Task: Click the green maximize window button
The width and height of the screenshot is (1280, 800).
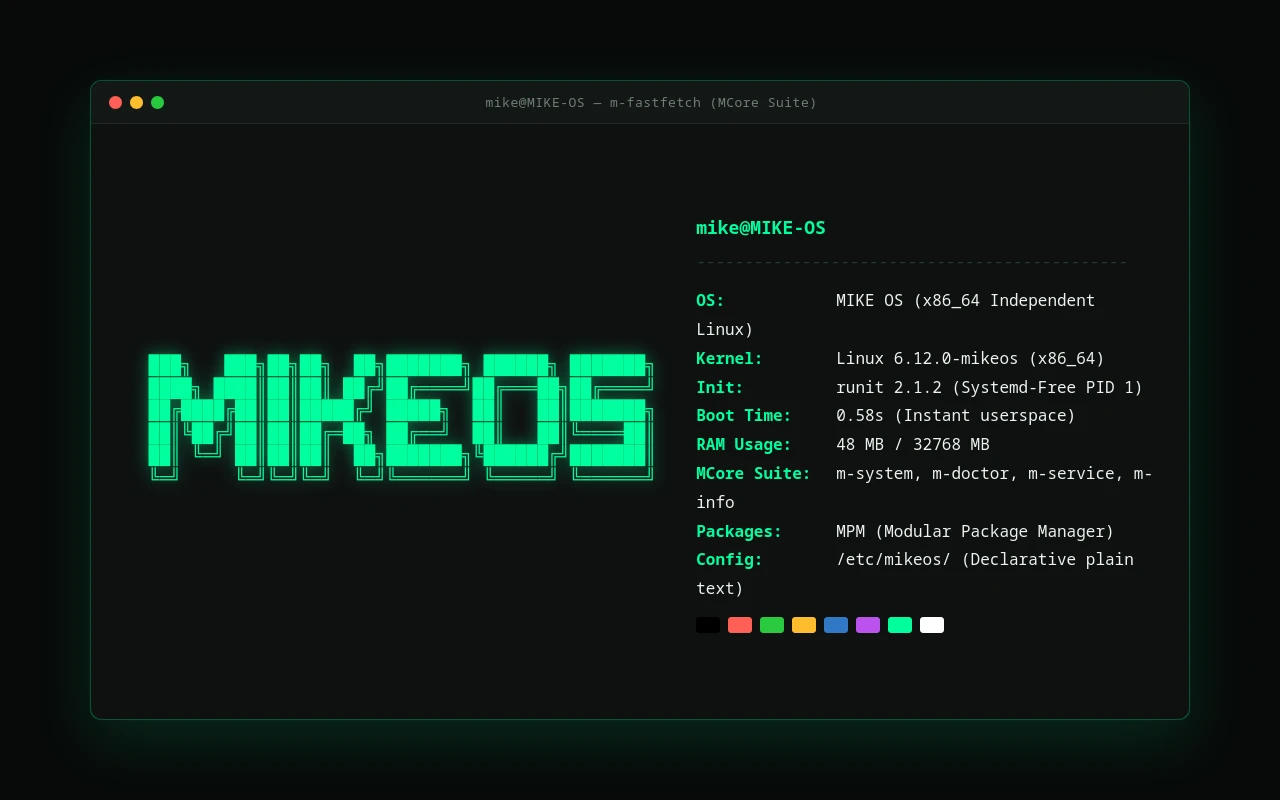Action: tap(157, 102)
